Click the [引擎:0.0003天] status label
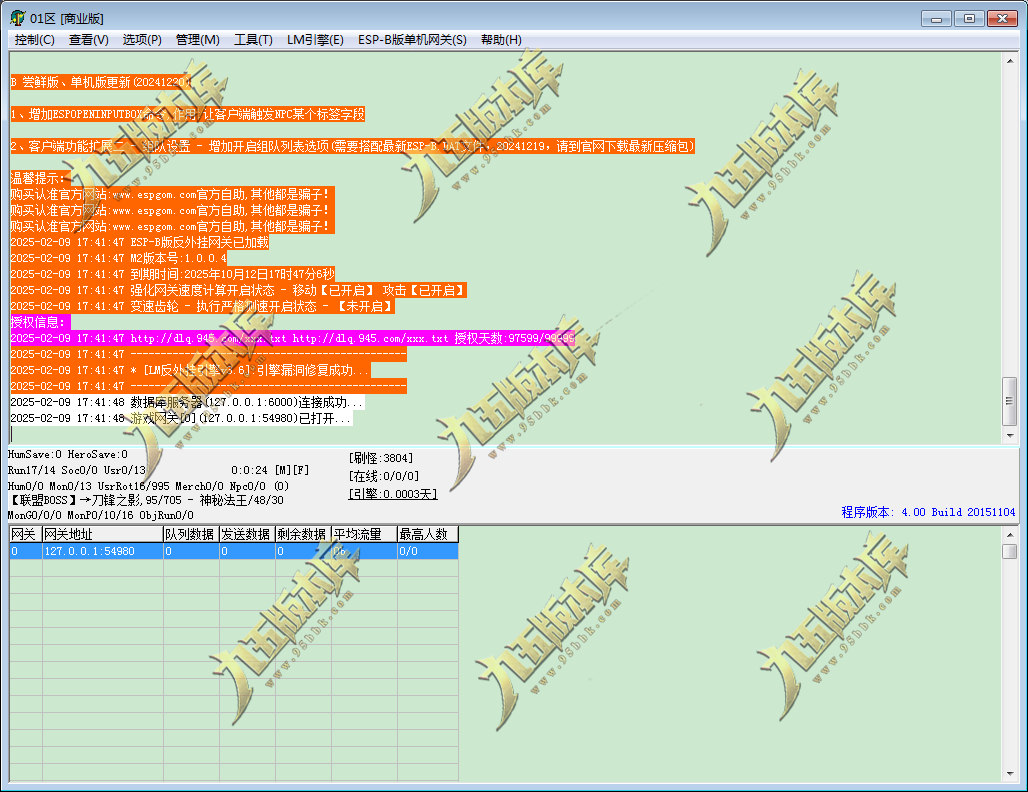This screenshot has width=1028, height=792. [x=393, y=494]
